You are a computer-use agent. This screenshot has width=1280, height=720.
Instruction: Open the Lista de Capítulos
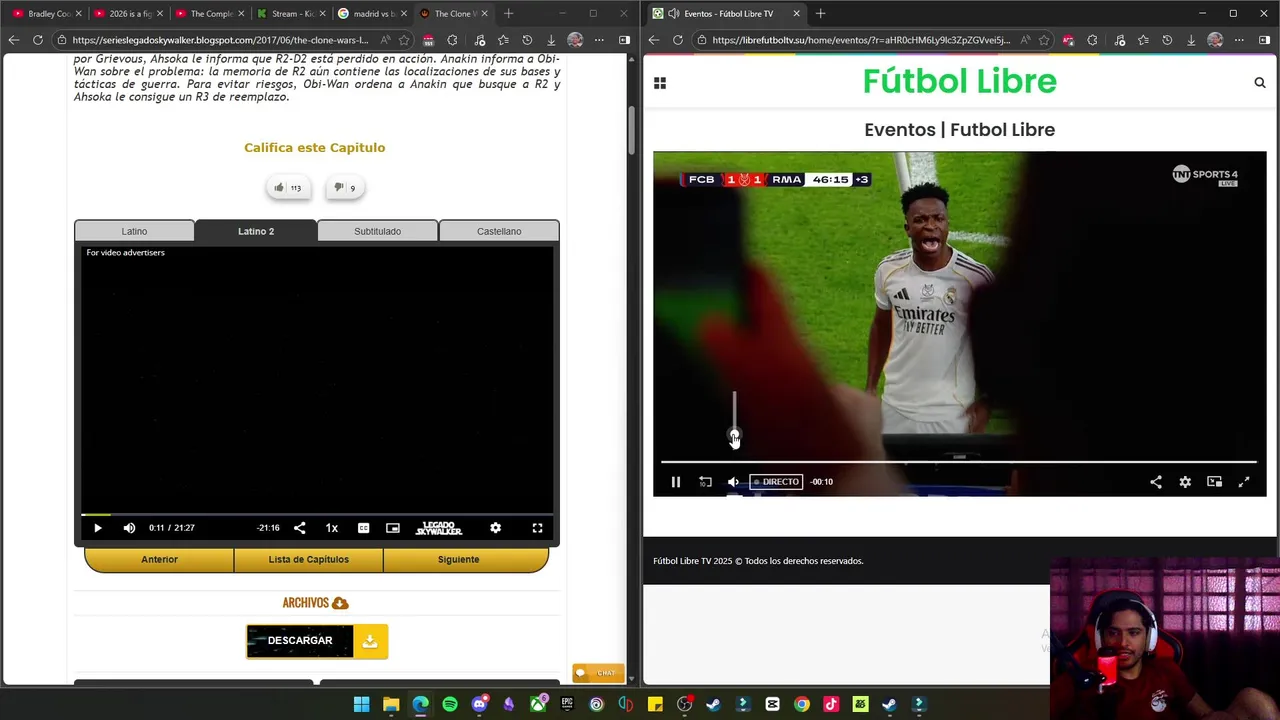click(x=308, y=559)
